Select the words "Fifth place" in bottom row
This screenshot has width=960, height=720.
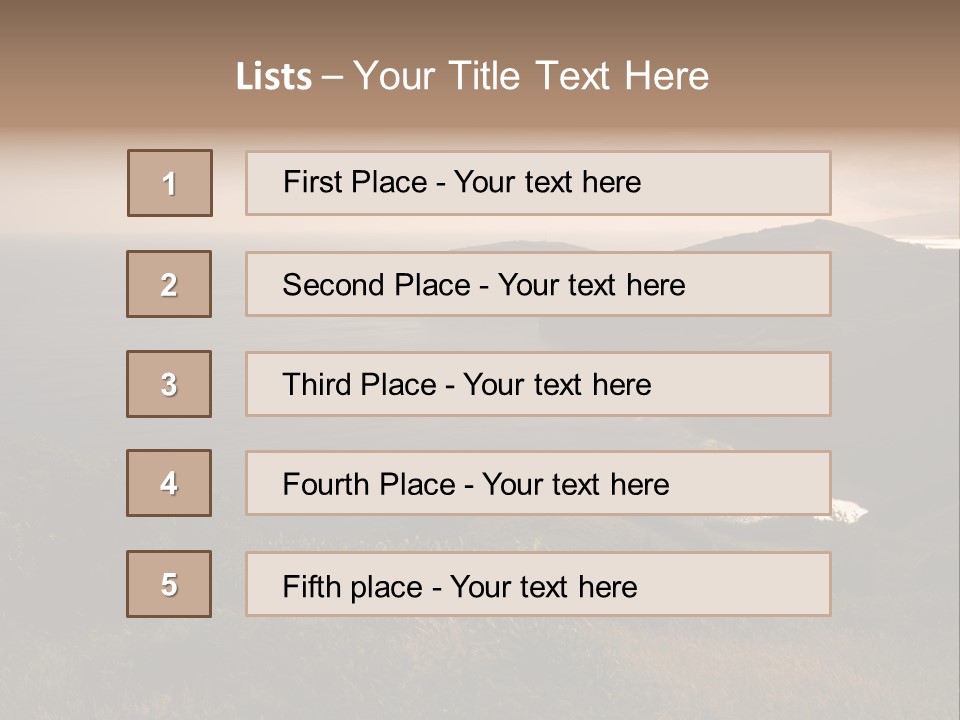pos(353,586)
